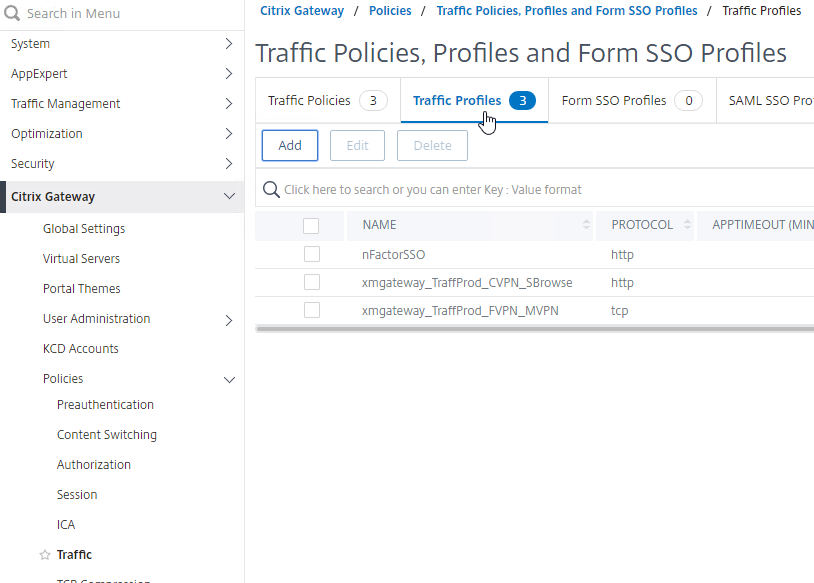Click the nFactorSSO profile name
Viewport: 814px width, 583px height.
[394, 255]
